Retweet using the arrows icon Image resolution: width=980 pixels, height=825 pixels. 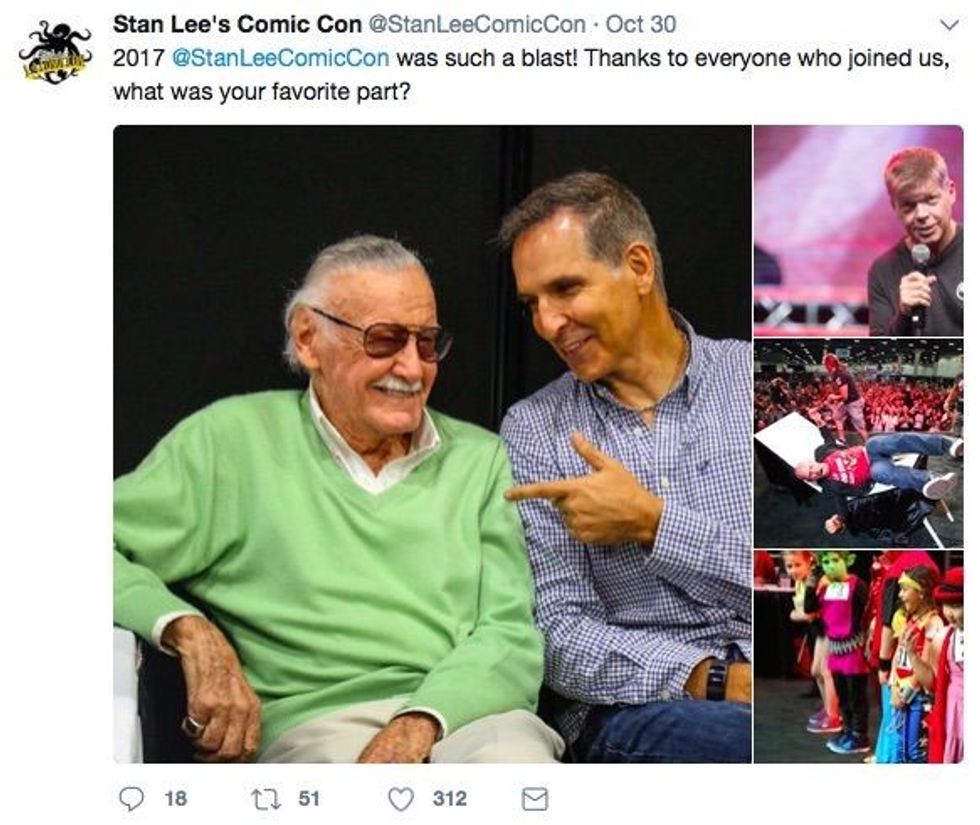pyautogui.click(x=267, y=798)
